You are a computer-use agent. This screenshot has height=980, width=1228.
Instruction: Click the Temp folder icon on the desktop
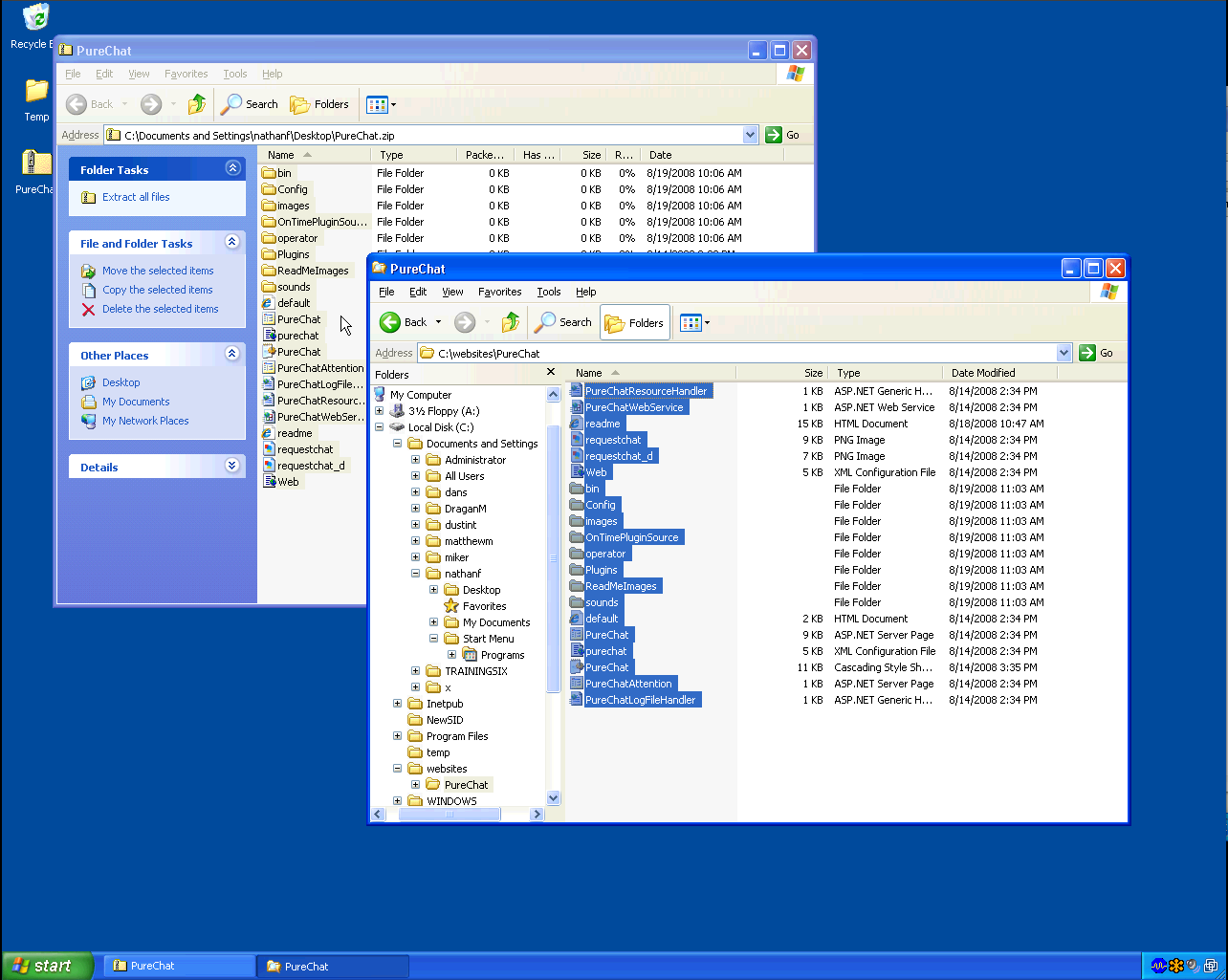tap(36, 93)
